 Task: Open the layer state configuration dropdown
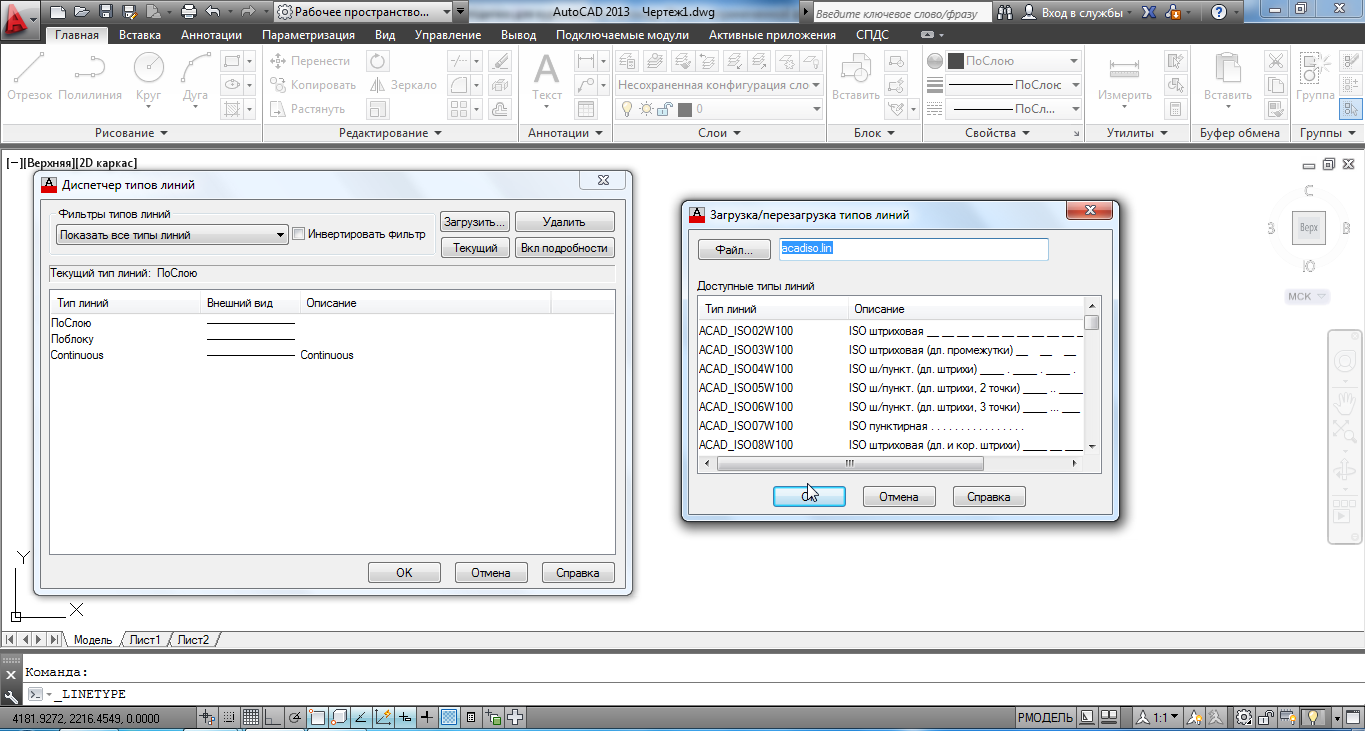point(718,85)
